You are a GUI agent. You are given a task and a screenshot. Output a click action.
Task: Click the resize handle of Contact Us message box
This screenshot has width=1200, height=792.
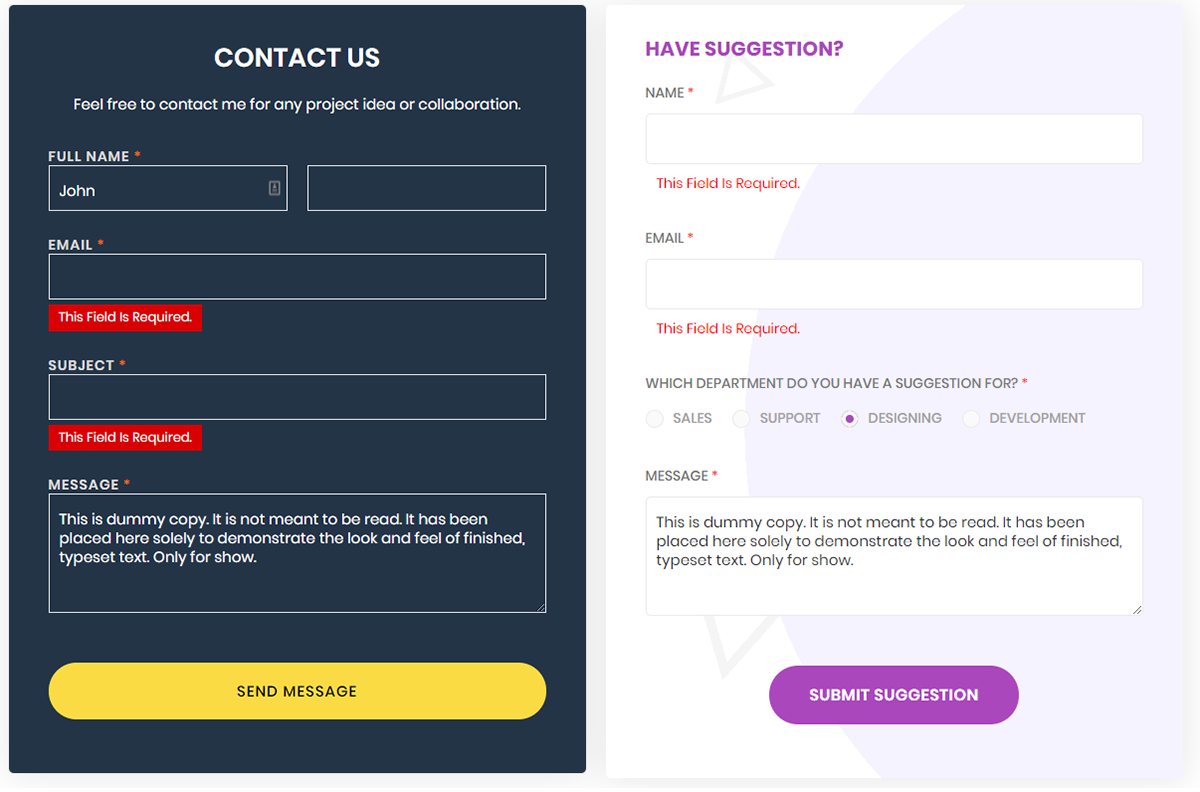tap(540, 606)
